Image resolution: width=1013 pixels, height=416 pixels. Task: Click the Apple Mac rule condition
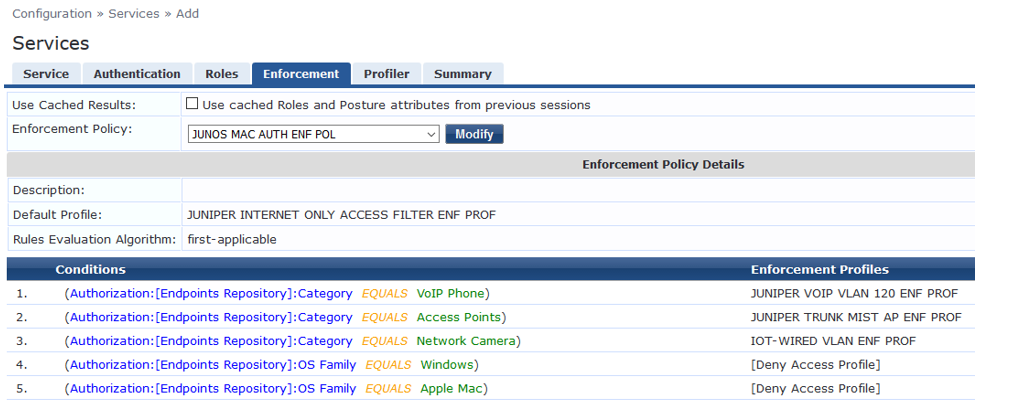point(276,389)
